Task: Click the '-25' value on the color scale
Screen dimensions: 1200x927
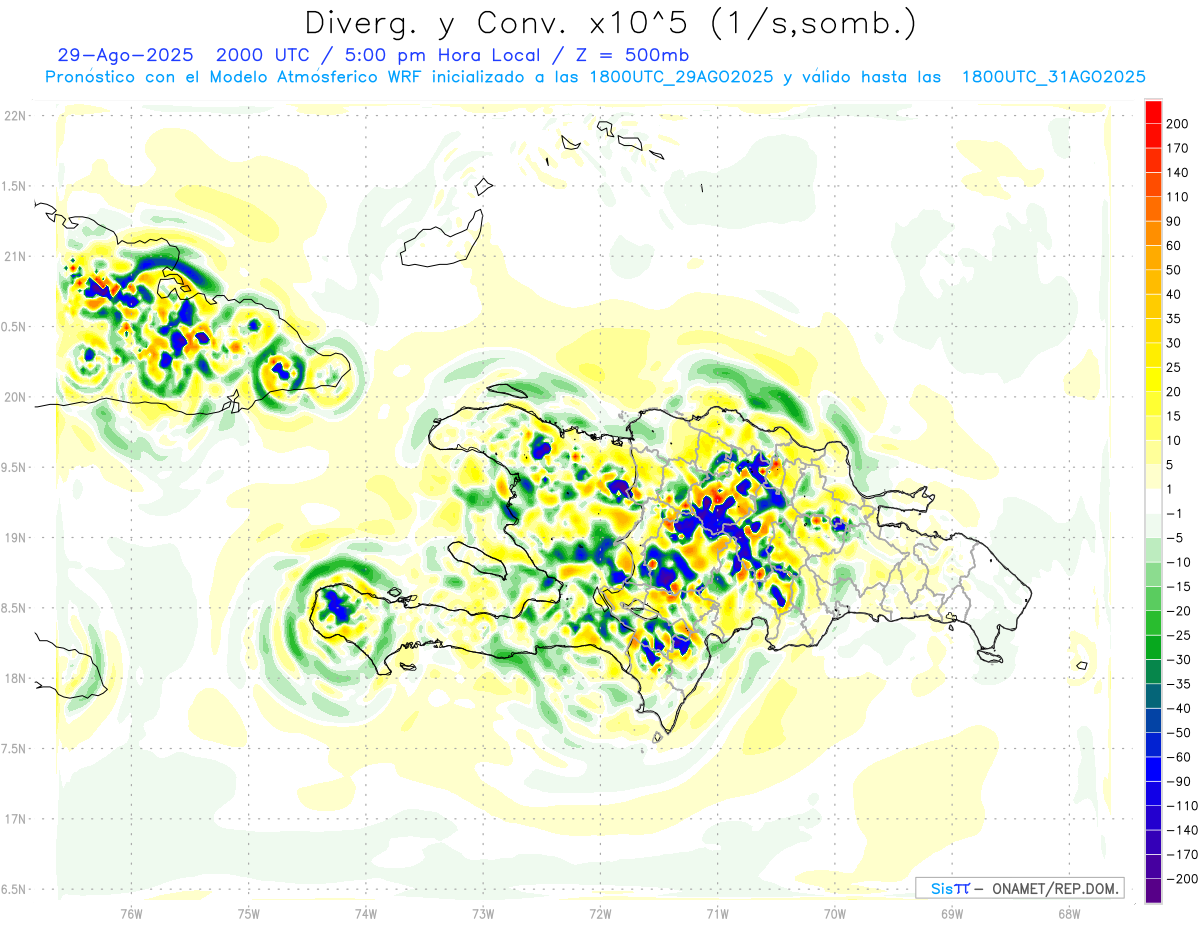Action: (1180, 635)
